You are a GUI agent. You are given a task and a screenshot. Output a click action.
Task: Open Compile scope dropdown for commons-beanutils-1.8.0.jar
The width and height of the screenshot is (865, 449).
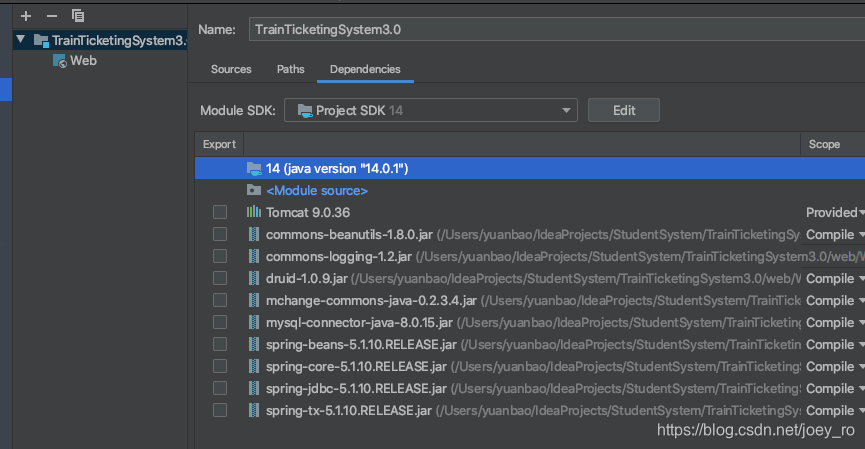click(835, 234)
